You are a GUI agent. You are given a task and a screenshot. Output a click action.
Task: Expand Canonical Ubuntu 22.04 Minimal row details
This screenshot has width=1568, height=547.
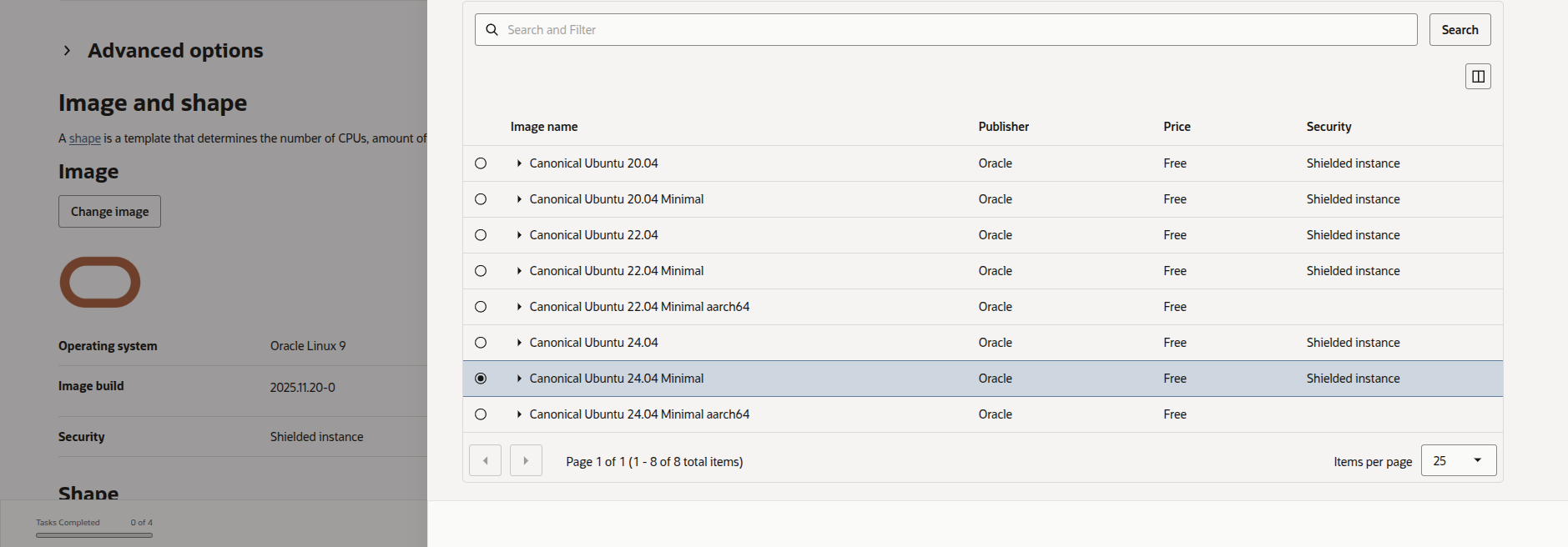[519, 271]
